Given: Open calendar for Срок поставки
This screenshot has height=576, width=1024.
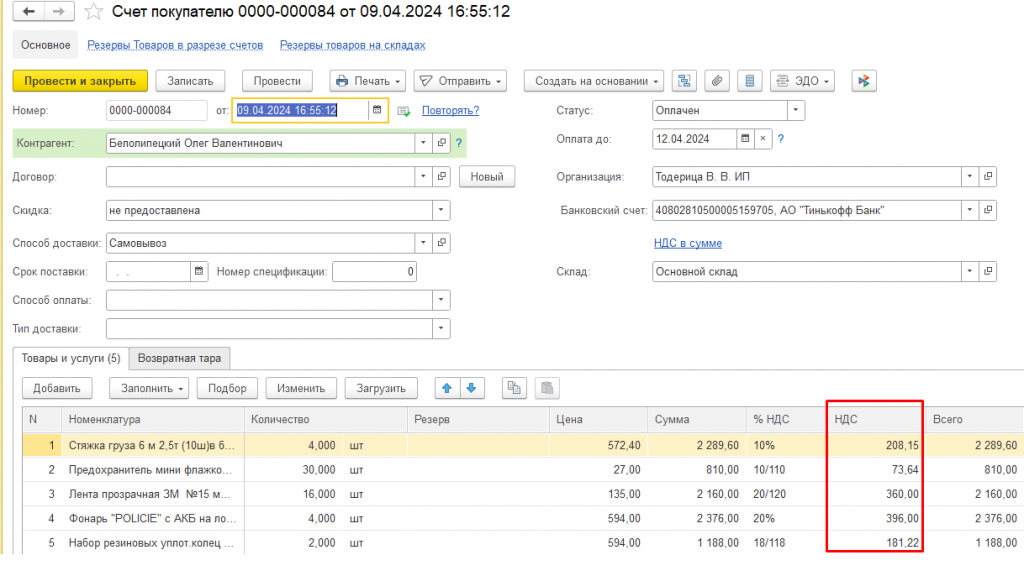Looking at the screenshot, I should click(199, 271).
